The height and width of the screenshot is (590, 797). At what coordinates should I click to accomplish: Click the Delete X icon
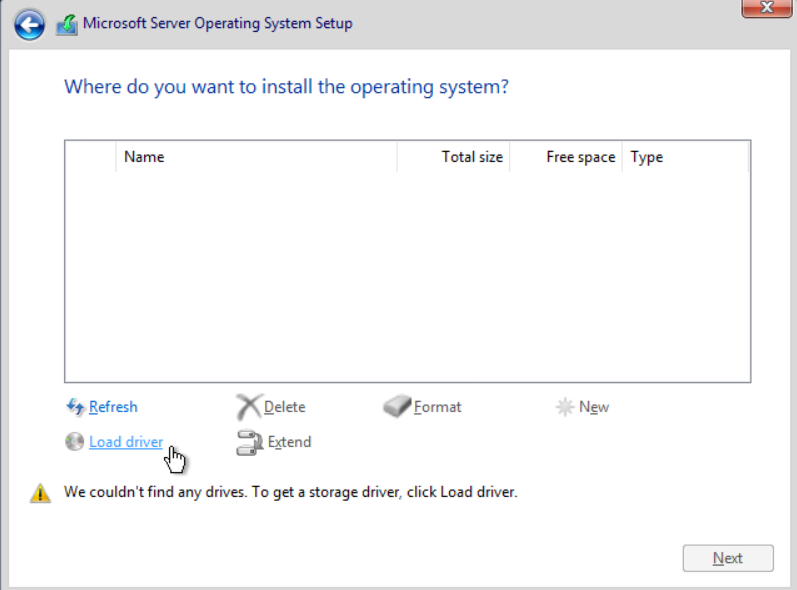point(248,407)
